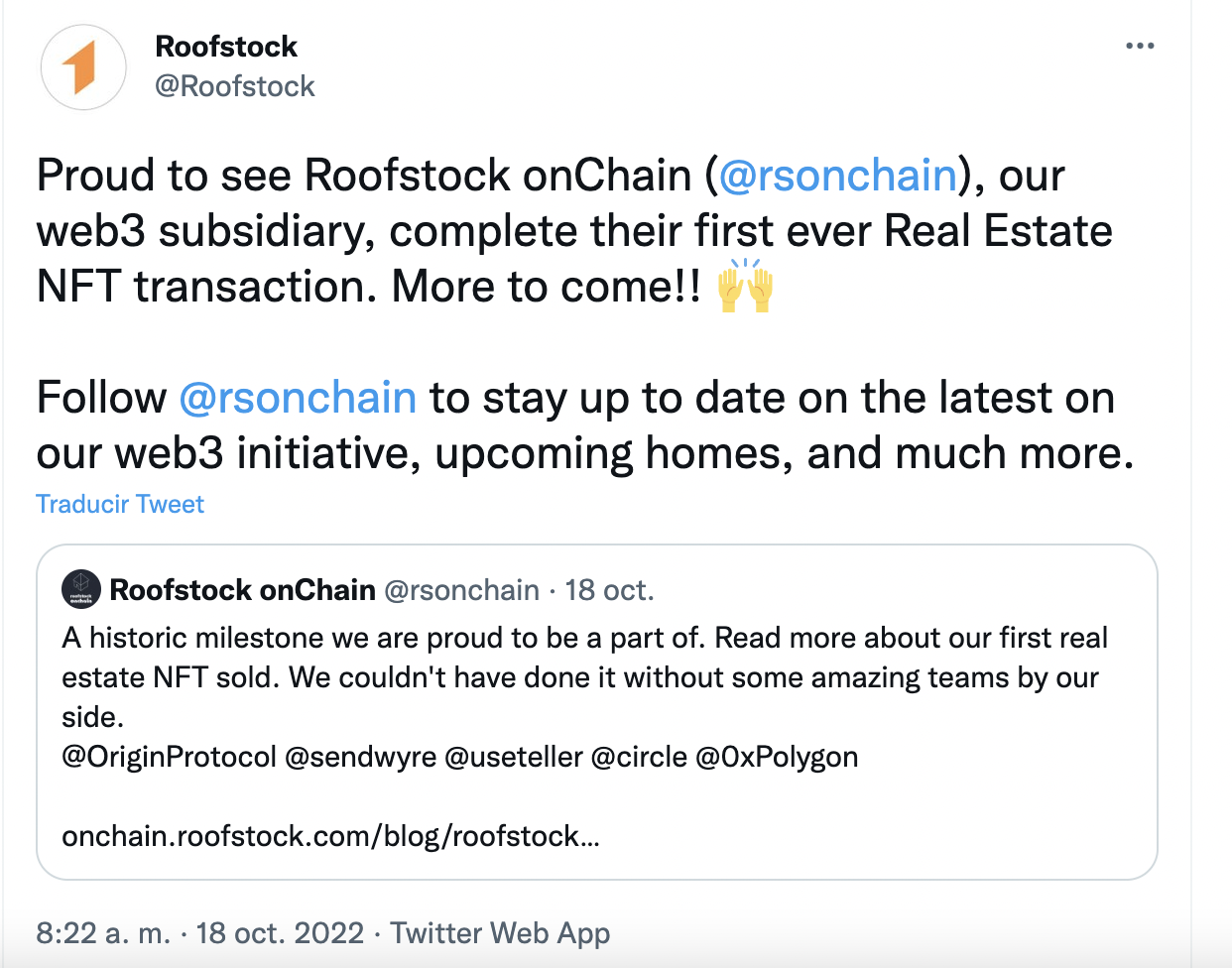Screen dimensions: 1232x968
Task: Click @rsonchain handle in quoted tweet
Action: pos(461,590)
